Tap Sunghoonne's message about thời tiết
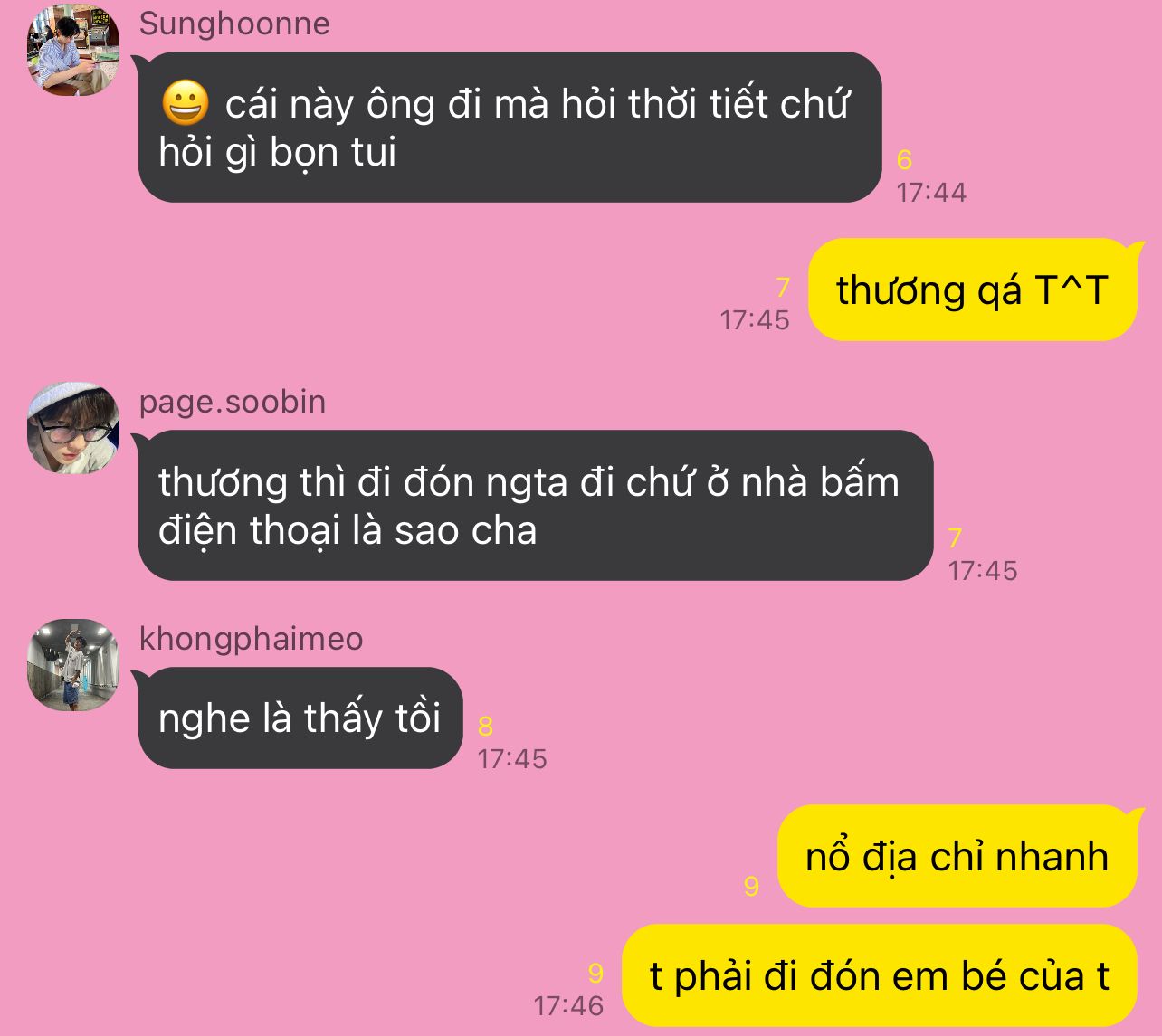The width and height of the screenshot is (1162, 1036). (x=510, y=127)
